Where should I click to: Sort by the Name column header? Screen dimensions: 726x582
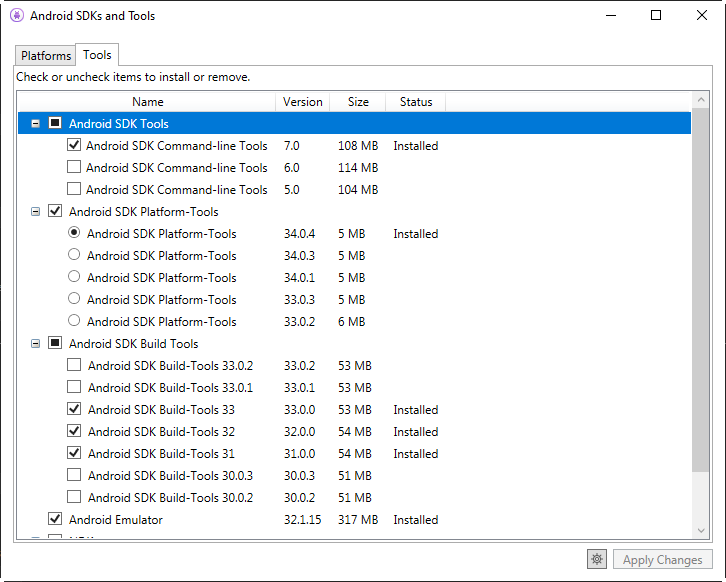click(x=147, y=102)
